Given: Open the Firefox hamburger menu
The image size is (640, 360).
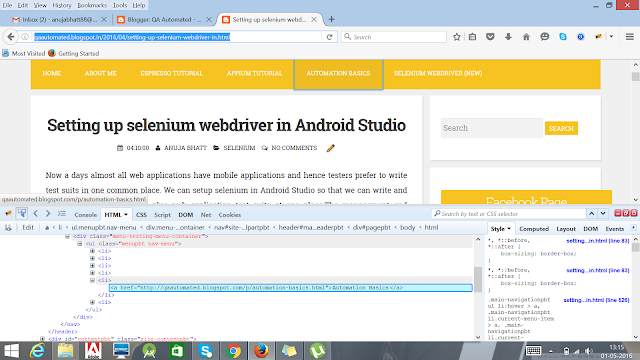Looking at the screenshot, I should click(630, 37).
